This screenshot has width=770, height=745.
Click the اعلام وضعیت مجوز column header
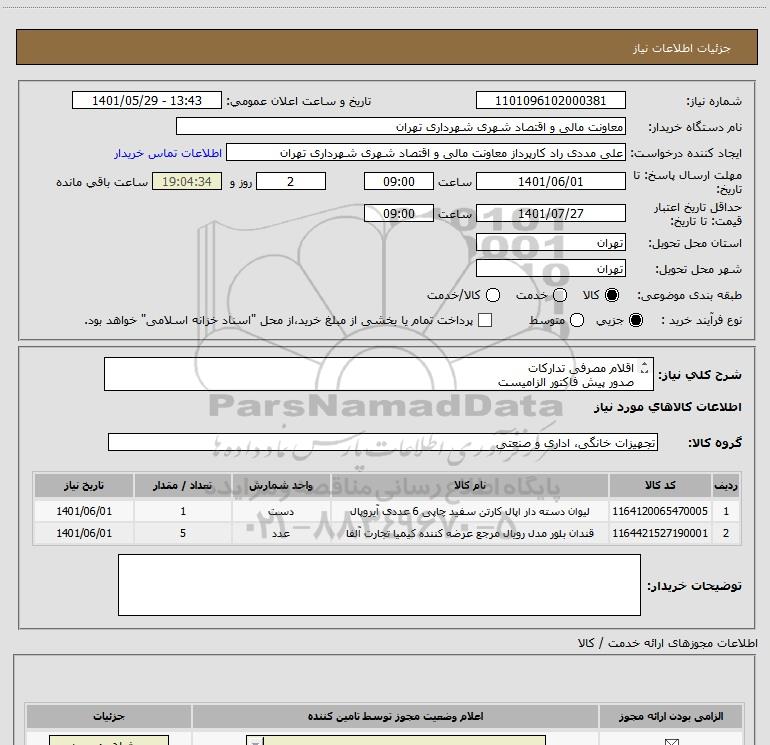tap(395, 717)
